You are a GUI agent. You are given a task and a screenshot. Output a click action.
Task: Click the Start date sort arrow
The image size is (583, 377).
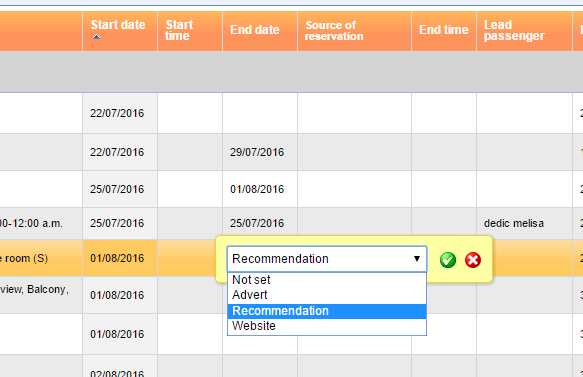coord(96,36)
